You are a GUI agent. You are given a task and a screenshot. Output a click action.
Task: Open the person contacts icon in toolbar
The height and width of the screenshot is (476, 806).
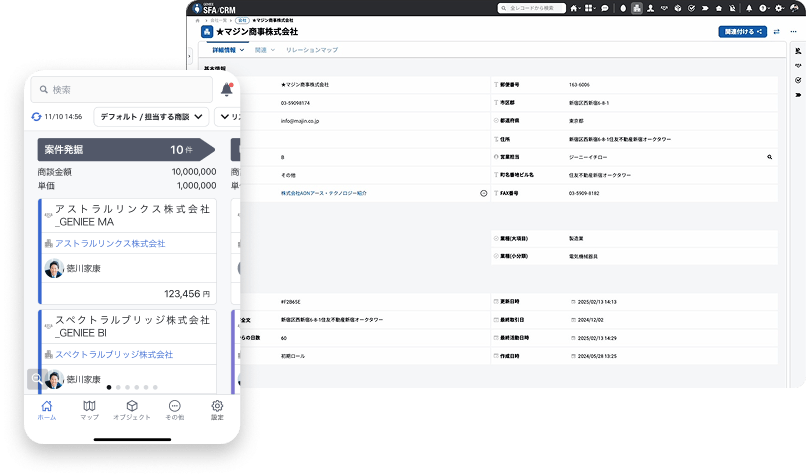point(650,8)
